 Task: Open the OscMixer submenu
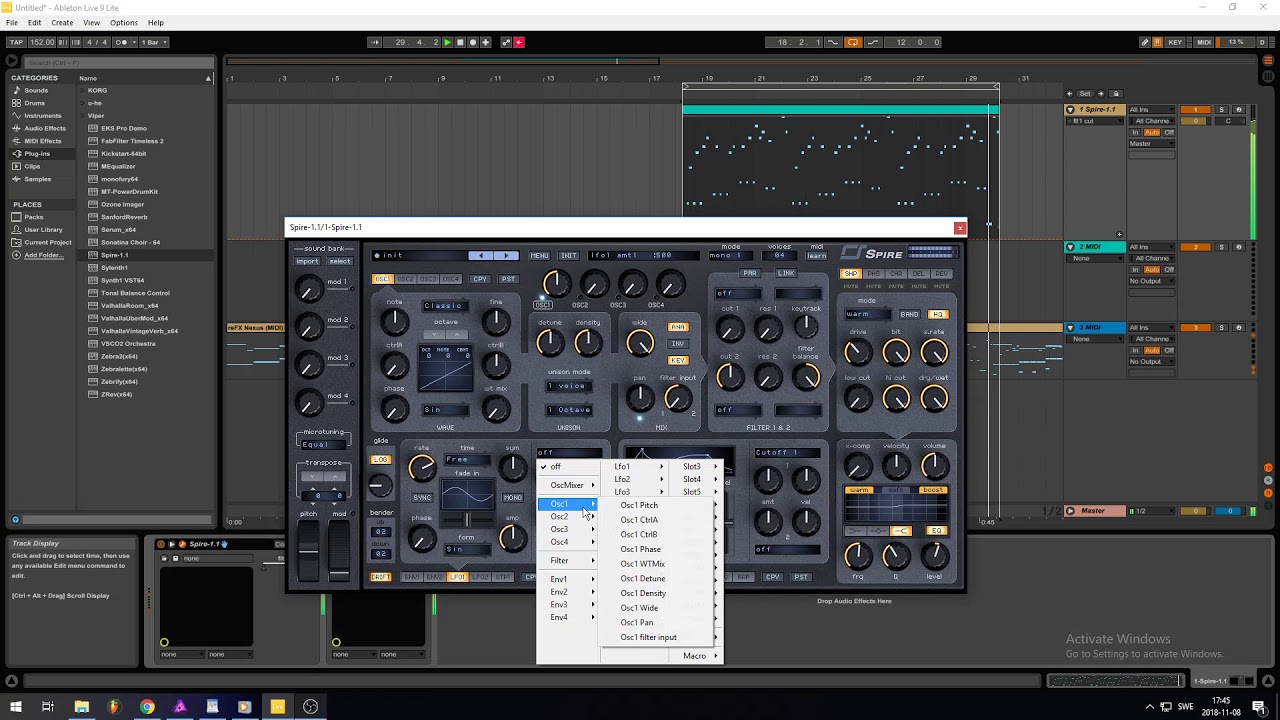(567, 485)
